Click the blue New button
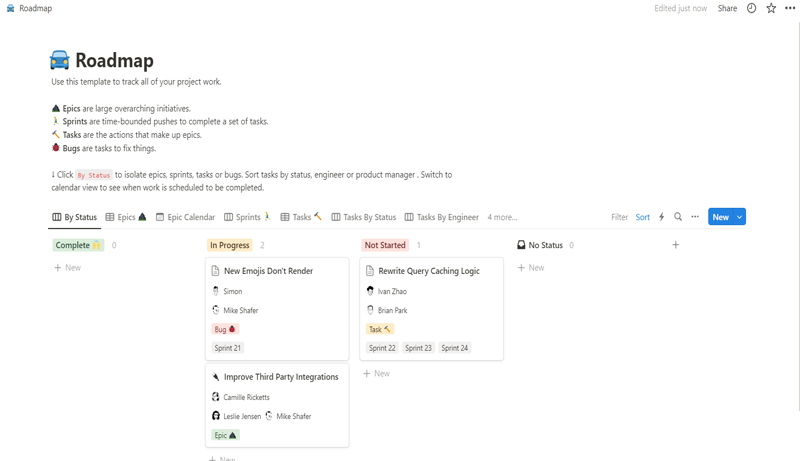Image resolution: width=800 pixels, height=461 pixels. (720, 217)
